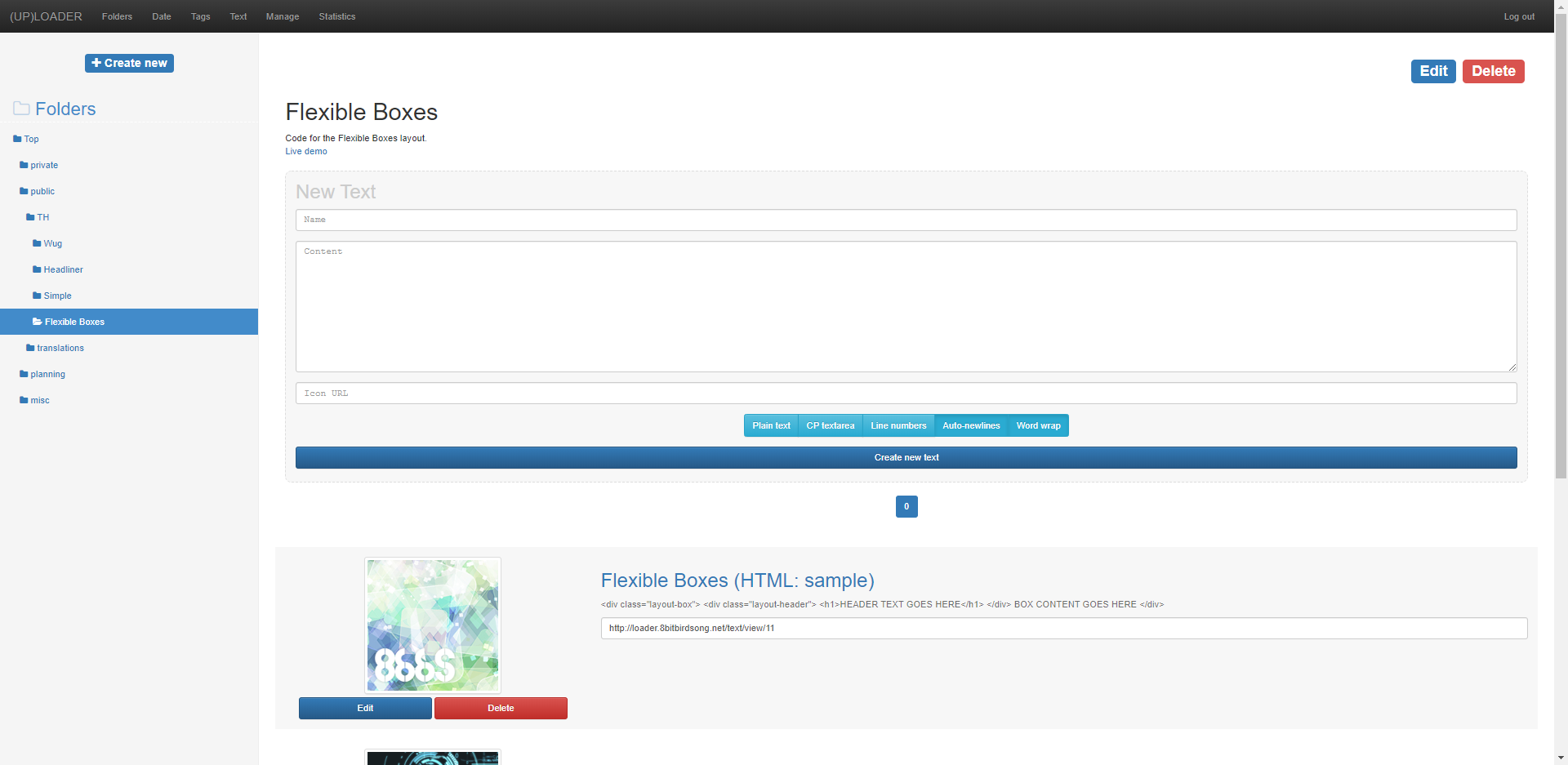This screenshot has width=1568, height=765.
Task: Click the folder icon next to Headliner
Action: 37,269
